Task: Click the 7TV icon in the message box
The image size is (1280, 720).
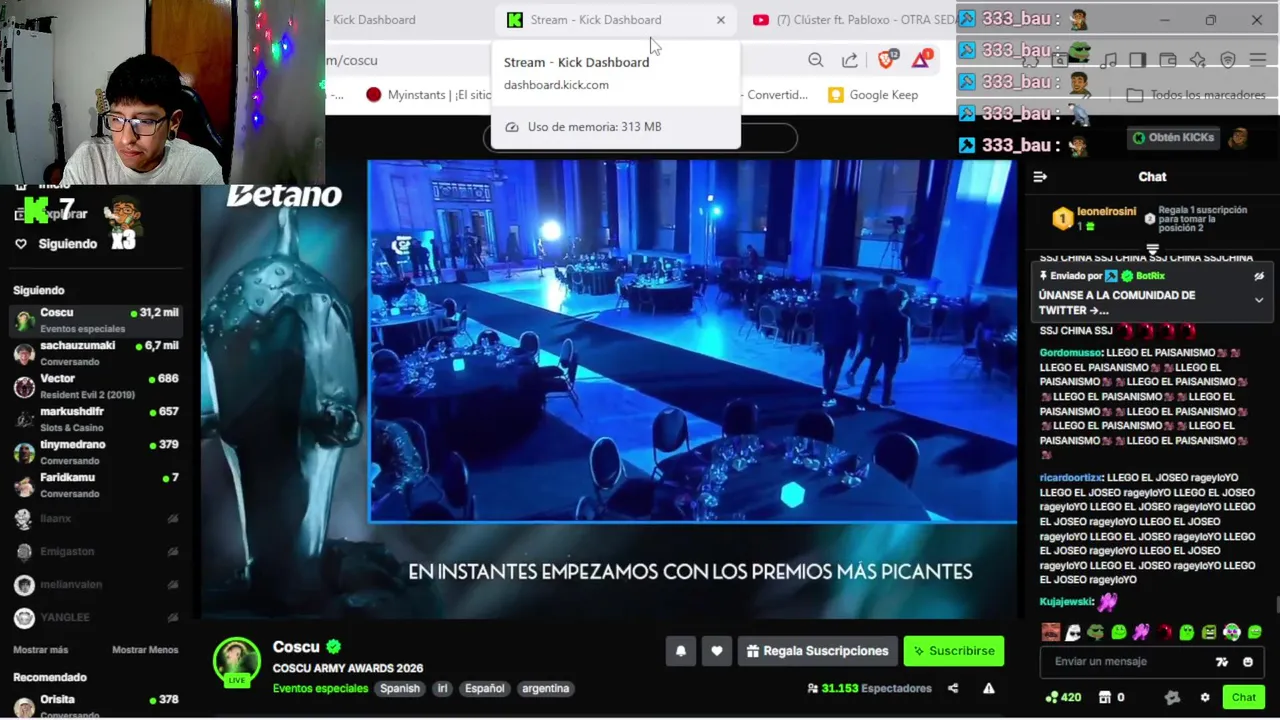Action: coord(1221,661)
